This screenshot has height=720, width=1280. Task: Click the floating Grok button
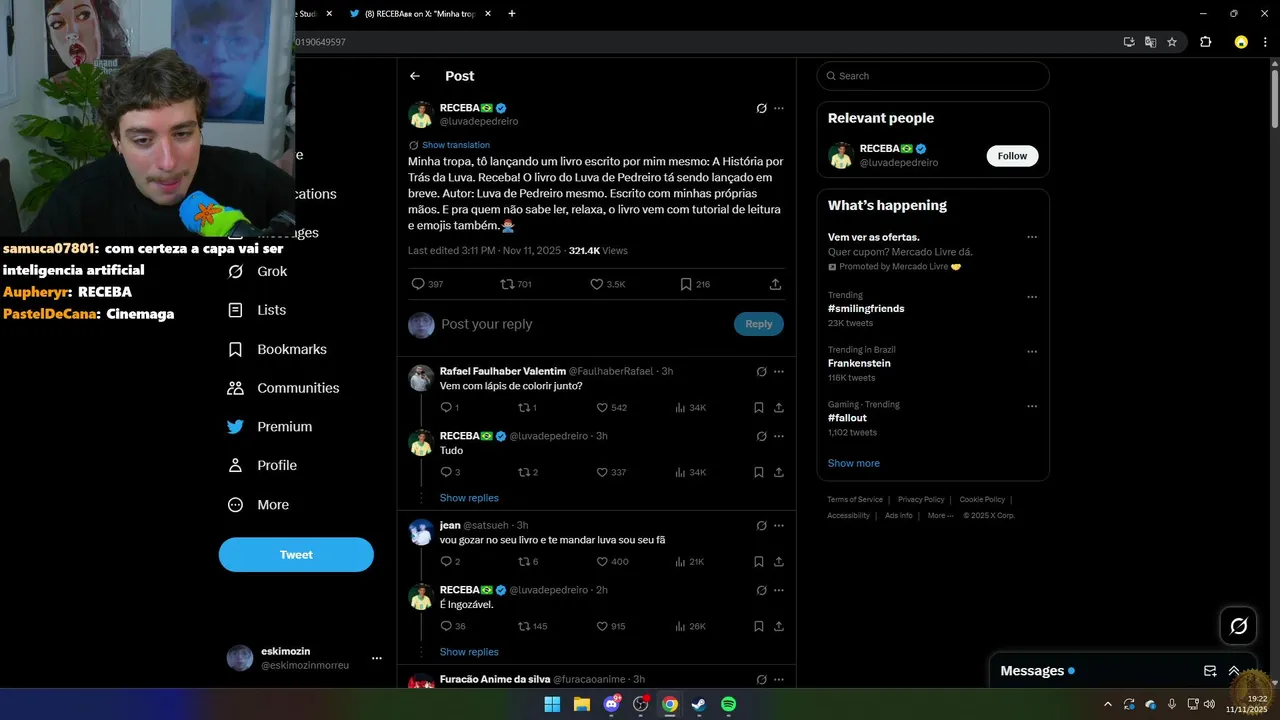1238,626
